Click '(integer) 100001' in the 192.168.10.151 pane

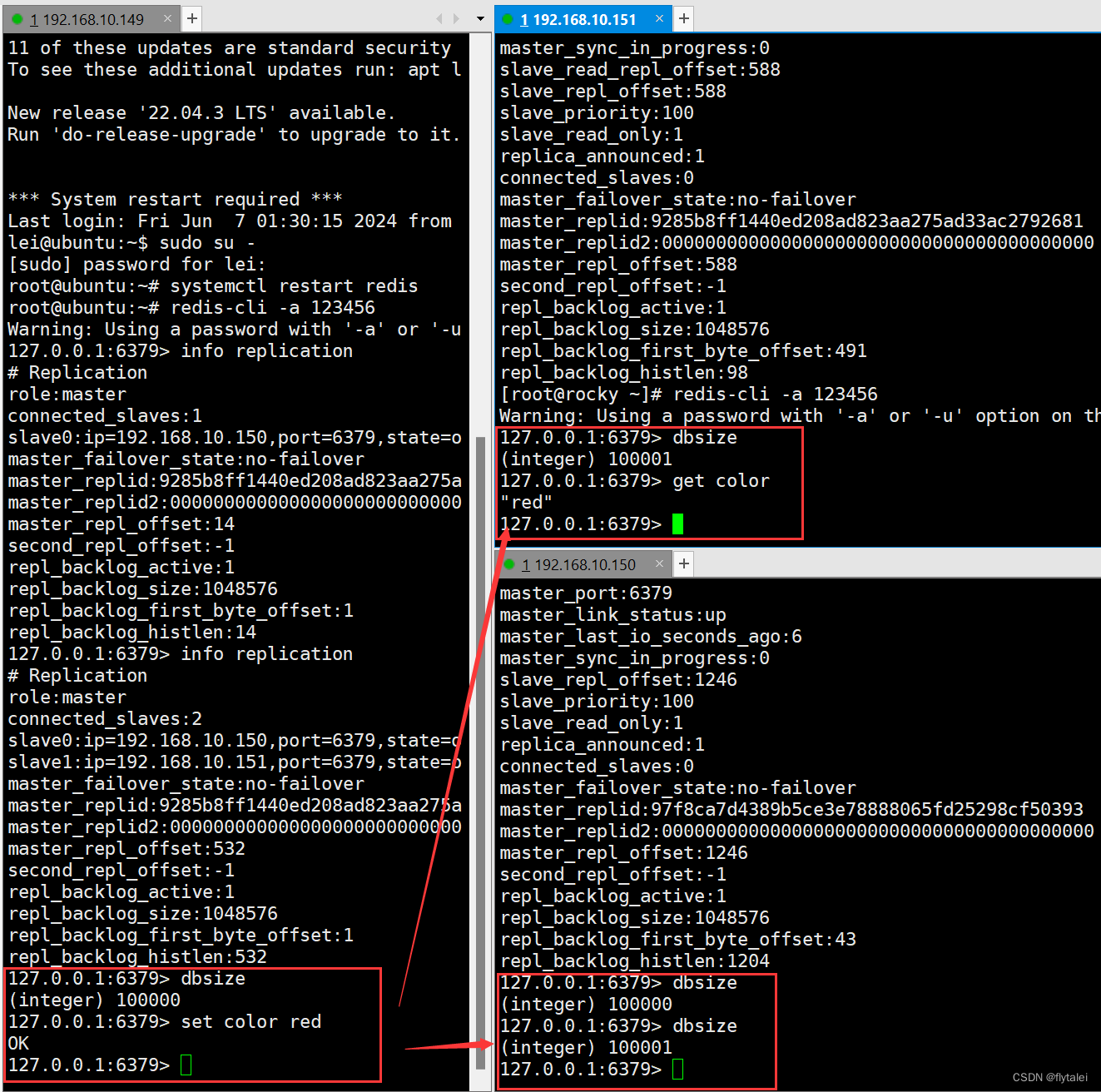click(x=586, y=459)
